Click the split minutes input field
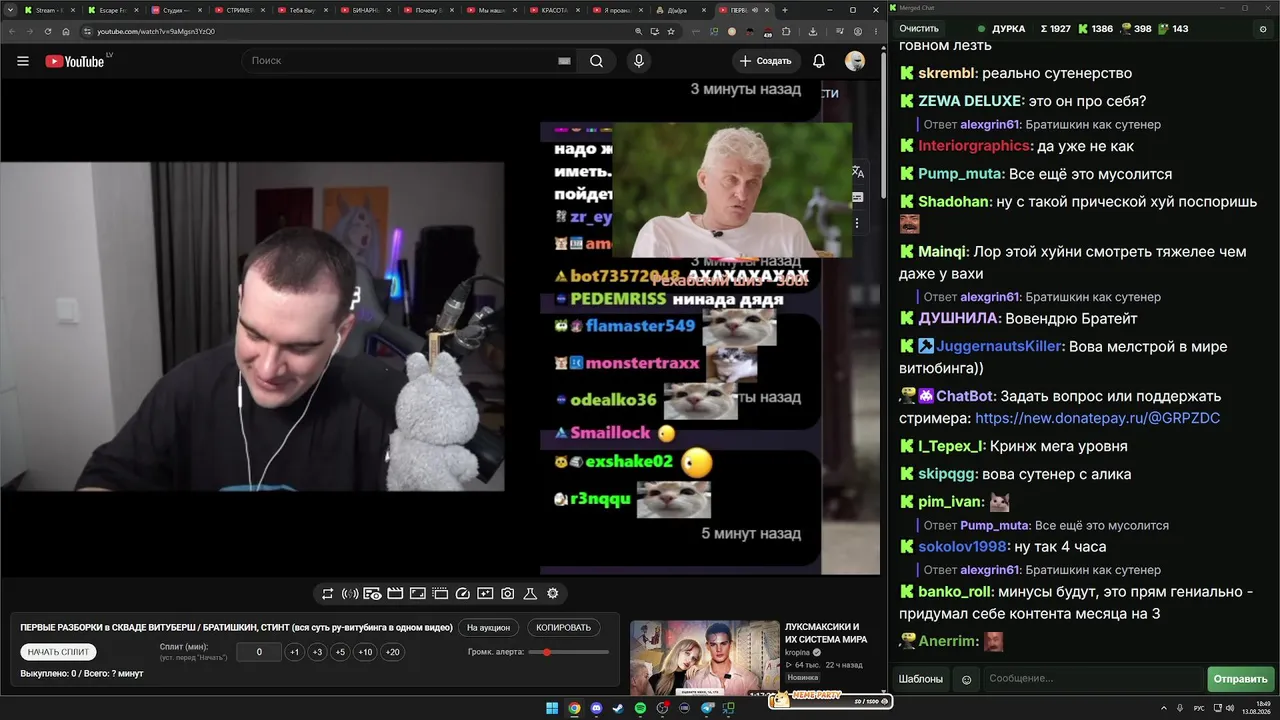This screenshot has width=1280, height=720. (x=259, y=652)
